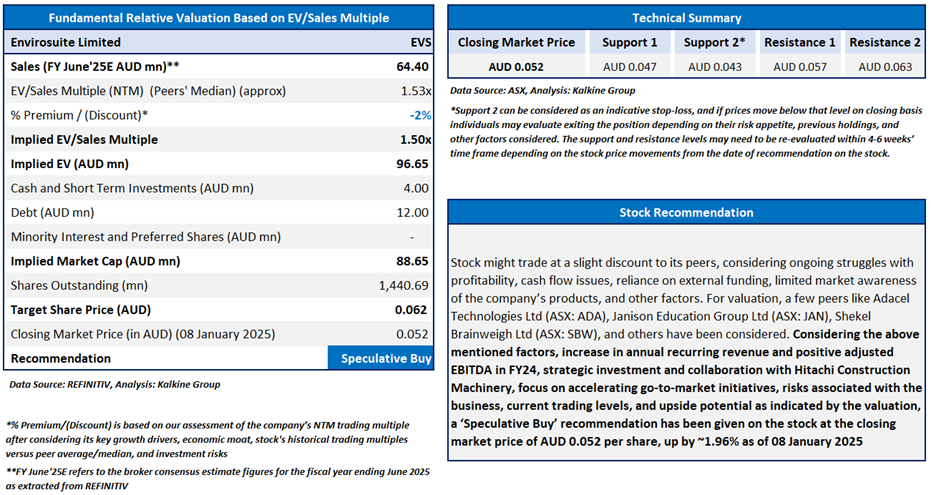Select the Envirosuite Limited row label
This screenshot has width=931, height=495.
pos(65,42)
